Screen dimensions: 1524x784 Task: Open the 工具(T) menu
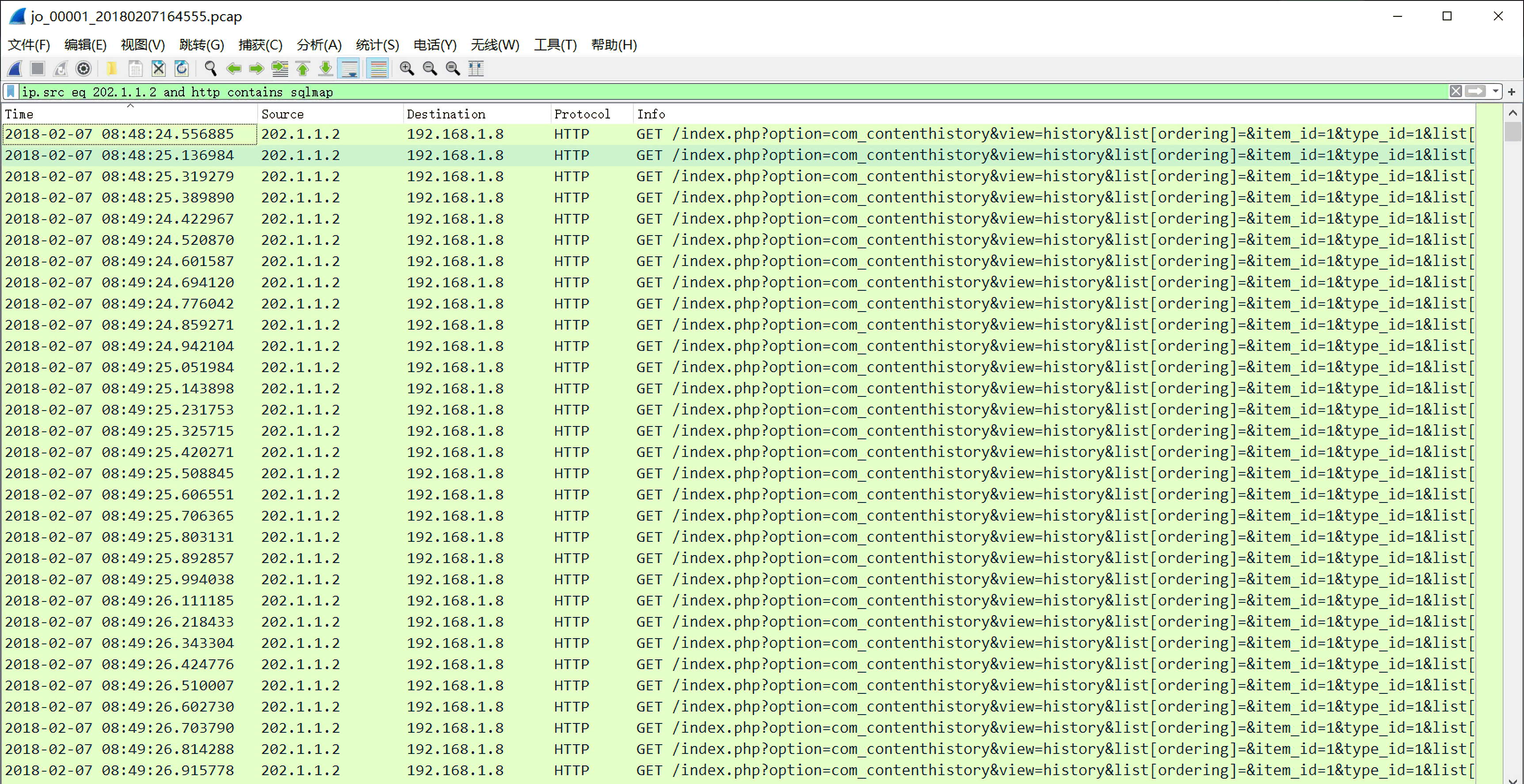556,45
